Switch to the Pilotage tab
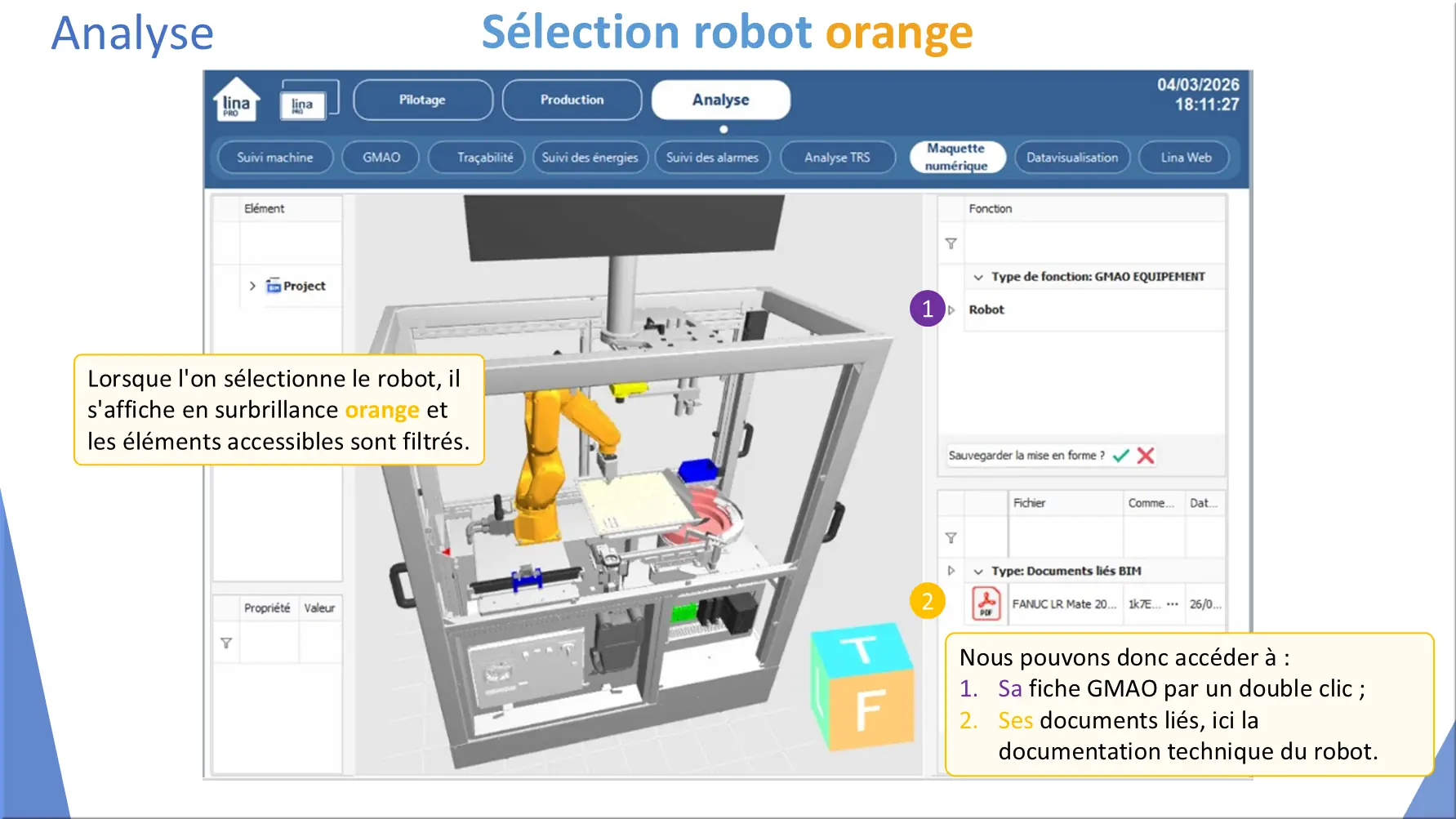Viewport: 1456px width, 819px height. [422, 100]
